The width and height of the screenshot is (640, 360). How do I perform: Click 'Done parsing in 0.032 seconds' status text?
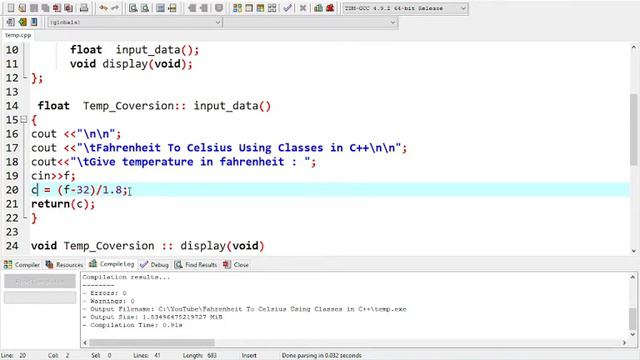[x=322, y=356]
